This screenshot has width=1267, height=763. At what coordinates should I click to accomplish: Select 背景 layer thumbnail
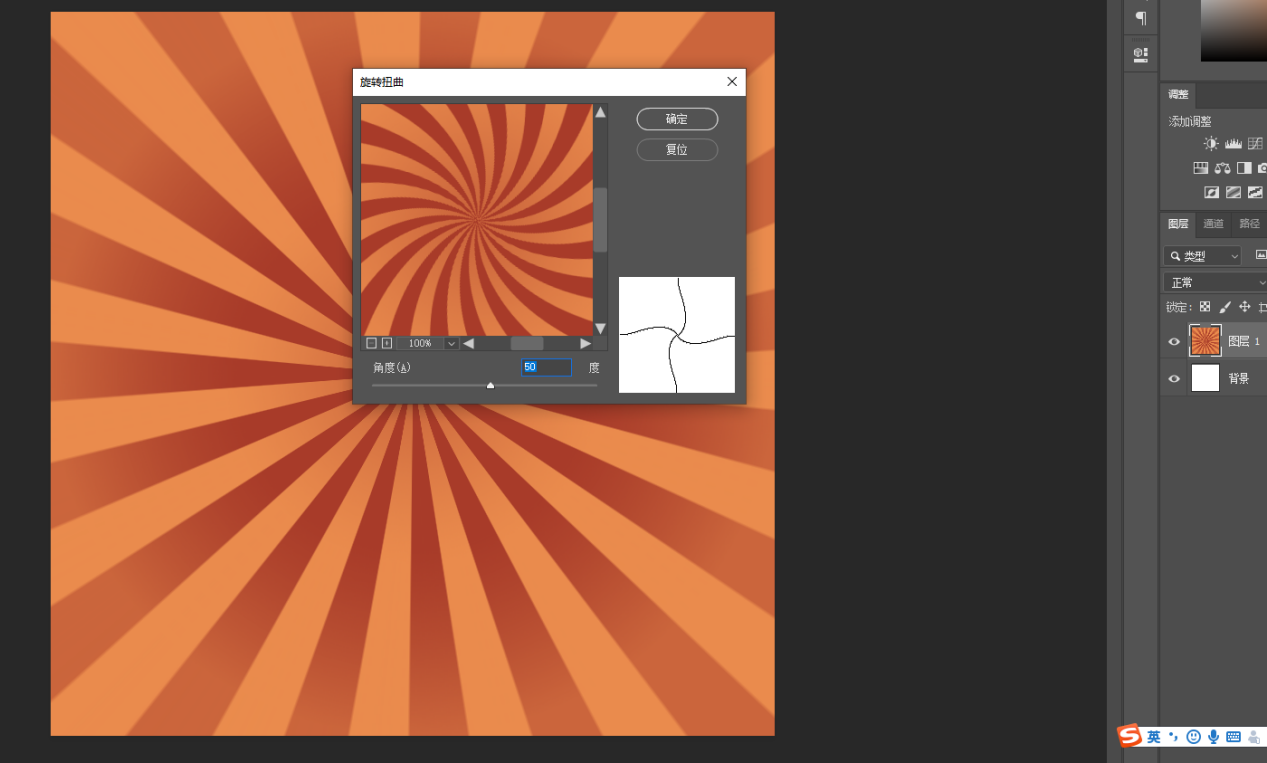(1205, 378)
